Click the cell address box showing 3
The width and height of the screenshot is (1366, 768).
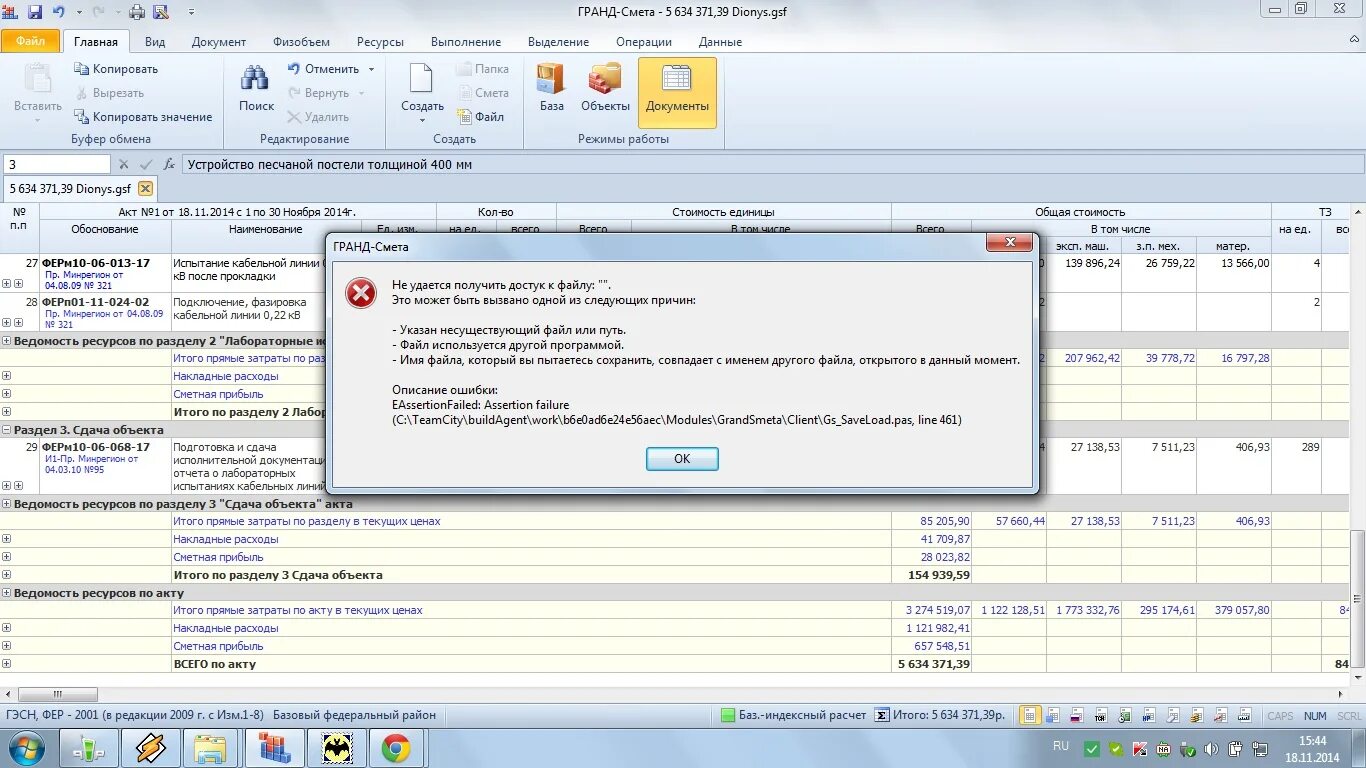[57, 164]
